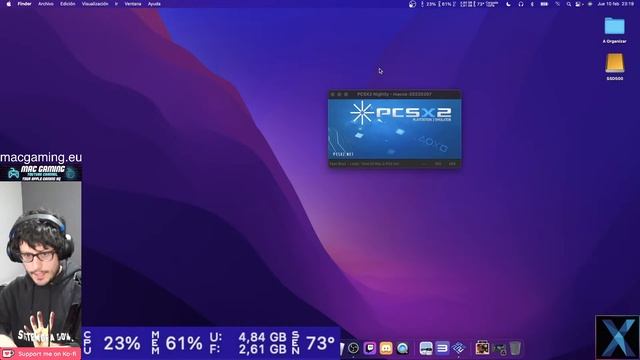Click the Mac Gaming channel banner
Viewport: 640px width, 360px height.
tap(41, 173)
